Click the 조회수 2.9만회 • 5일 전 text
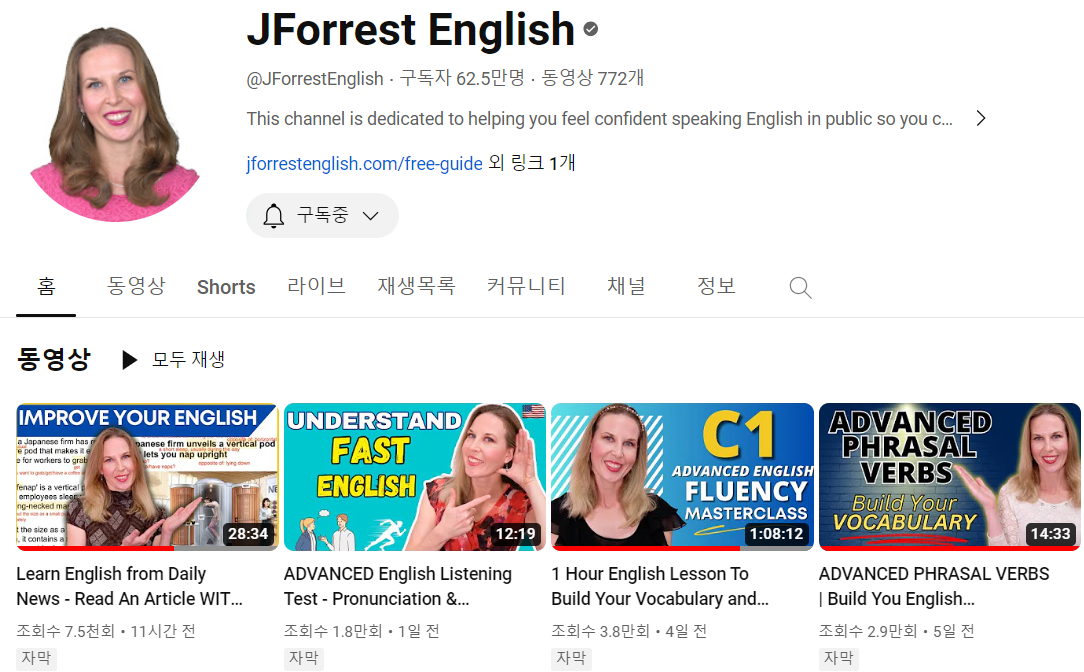The height and width of the screenshot is (672, 1084). pos(897,631)
